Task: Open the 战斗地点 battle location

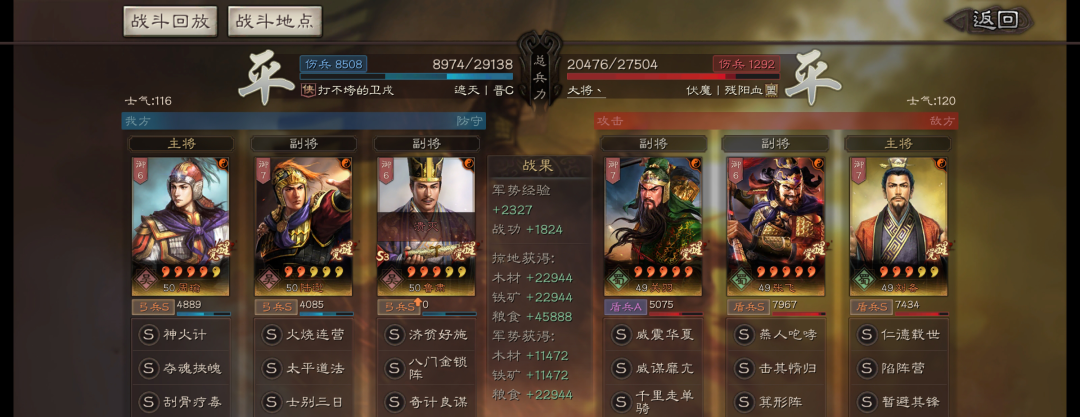Action: pos(275,21)
